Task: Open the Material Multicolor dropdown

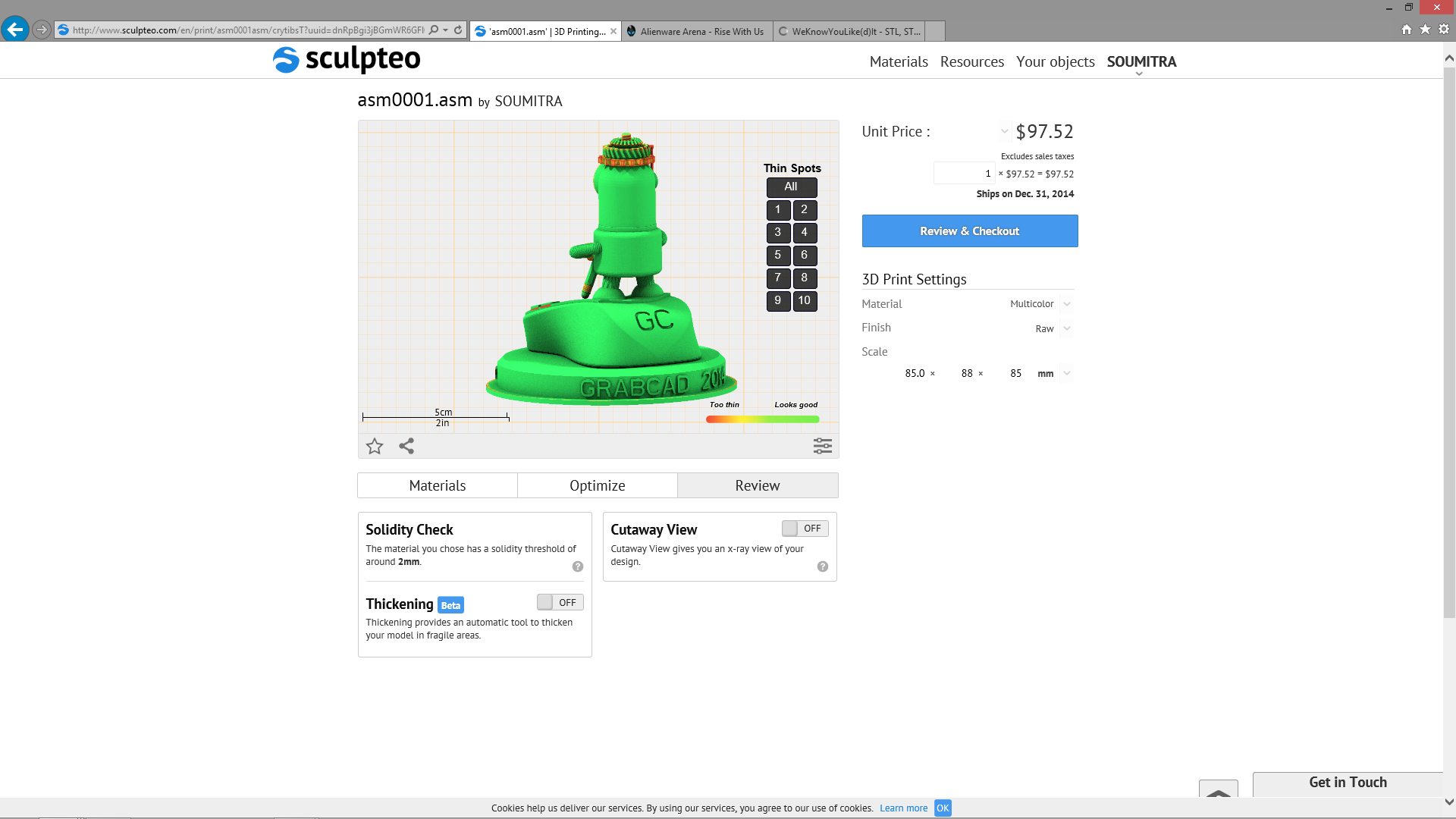Action: (1067, 304)
